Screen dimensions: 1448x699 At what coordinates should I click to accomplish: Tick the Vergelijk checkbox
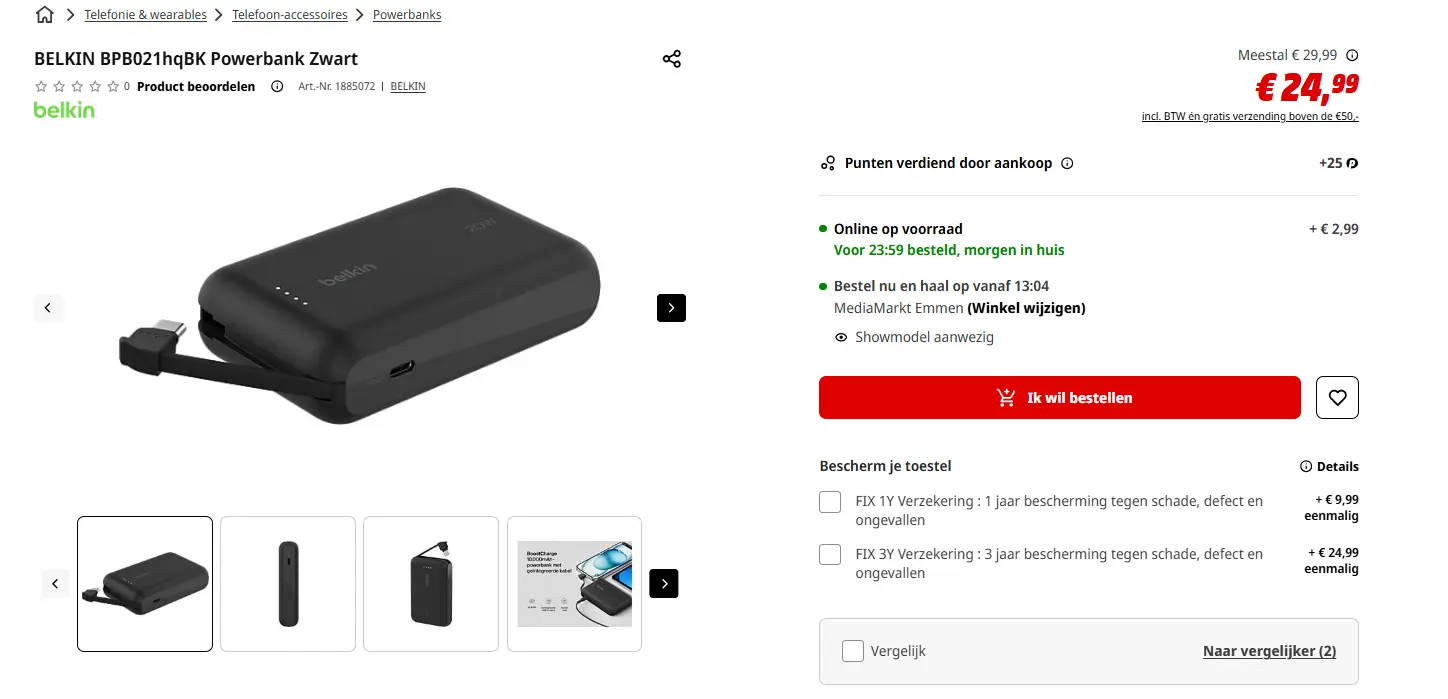pos(853,651)
